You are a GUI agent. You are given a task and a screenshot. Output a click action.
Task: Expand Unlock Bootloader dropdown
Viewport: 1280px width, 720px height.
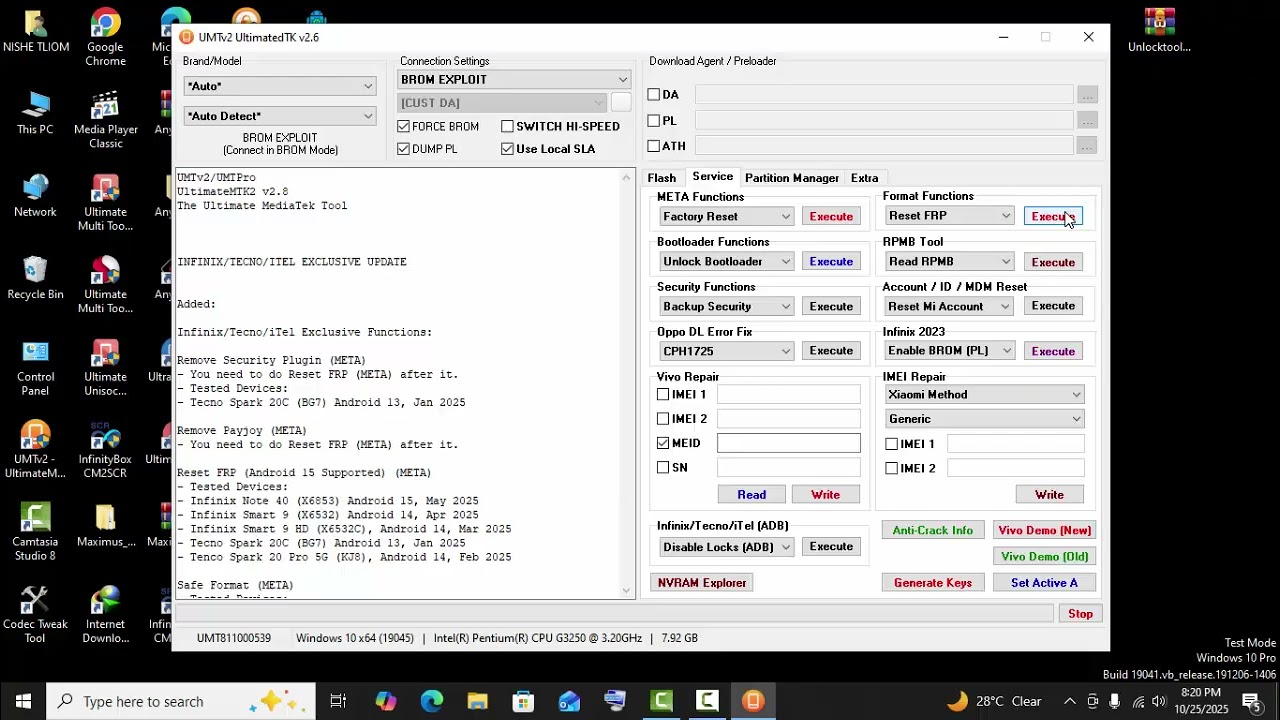click(x=726, y=261)
